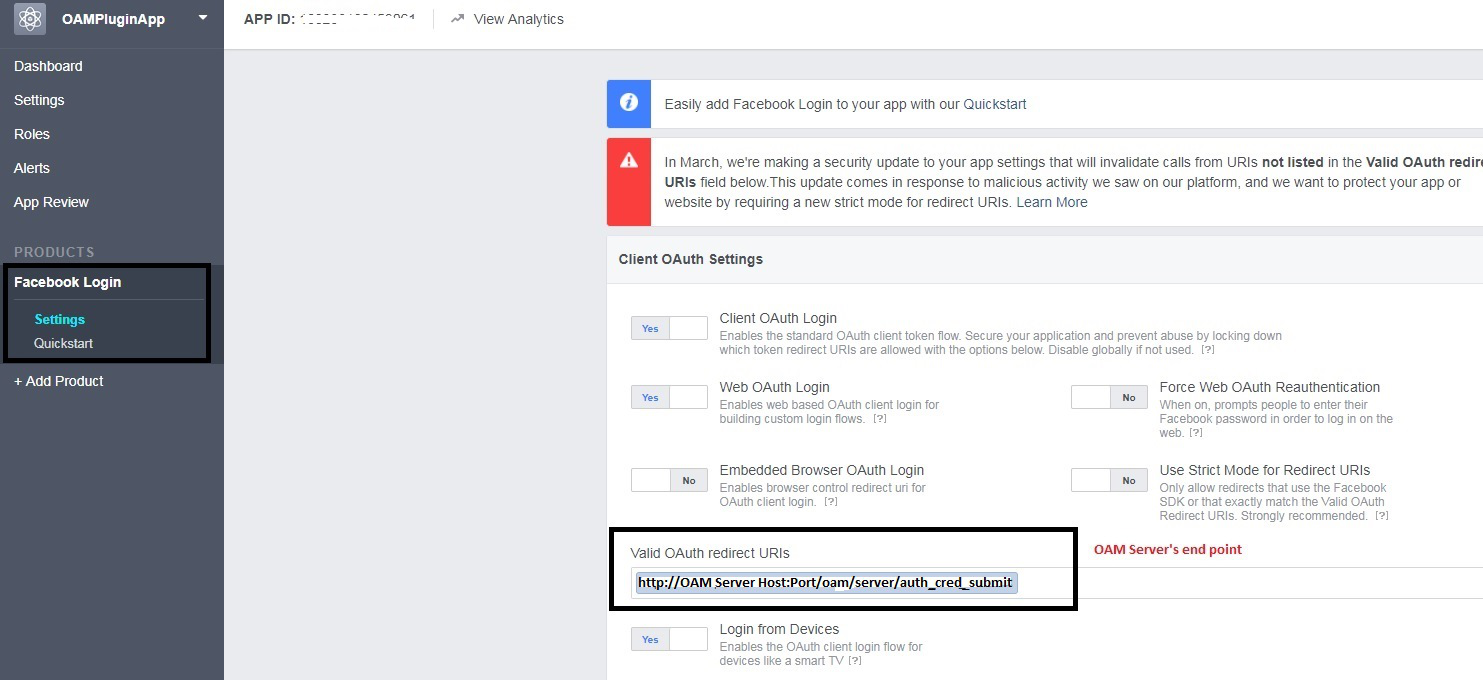The image size is (1483, 680).
Task: Open the Learn More link in warning
Action: point(1052,202)
